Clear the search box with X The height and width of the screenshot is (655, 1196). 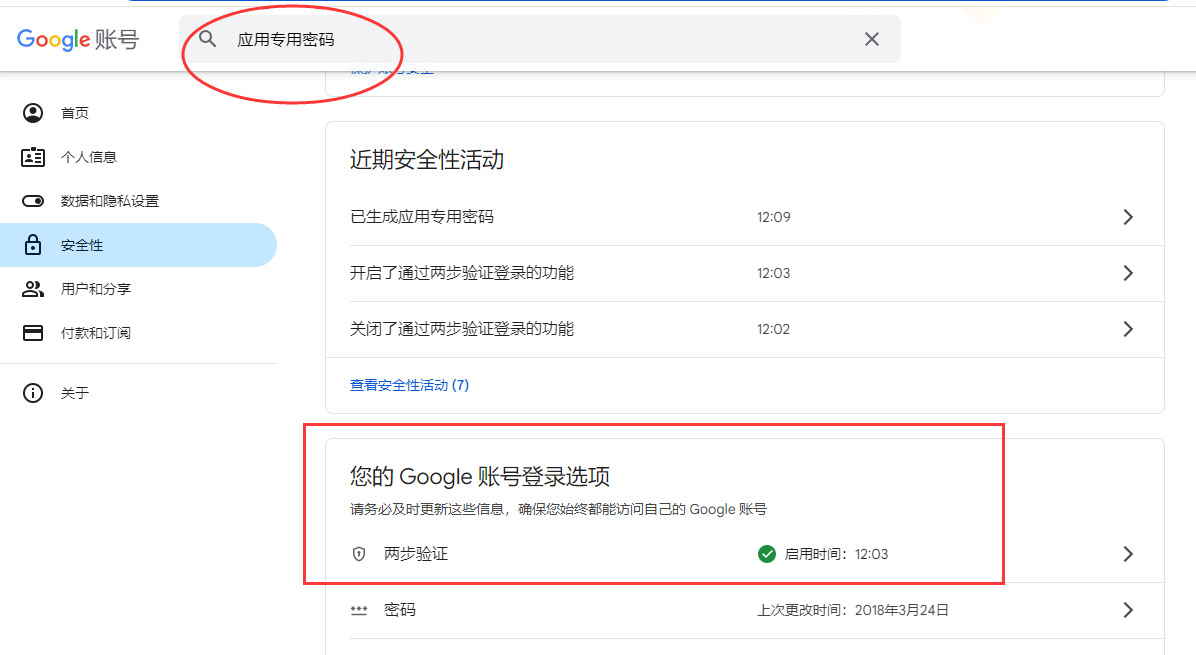tap(872, 39)
